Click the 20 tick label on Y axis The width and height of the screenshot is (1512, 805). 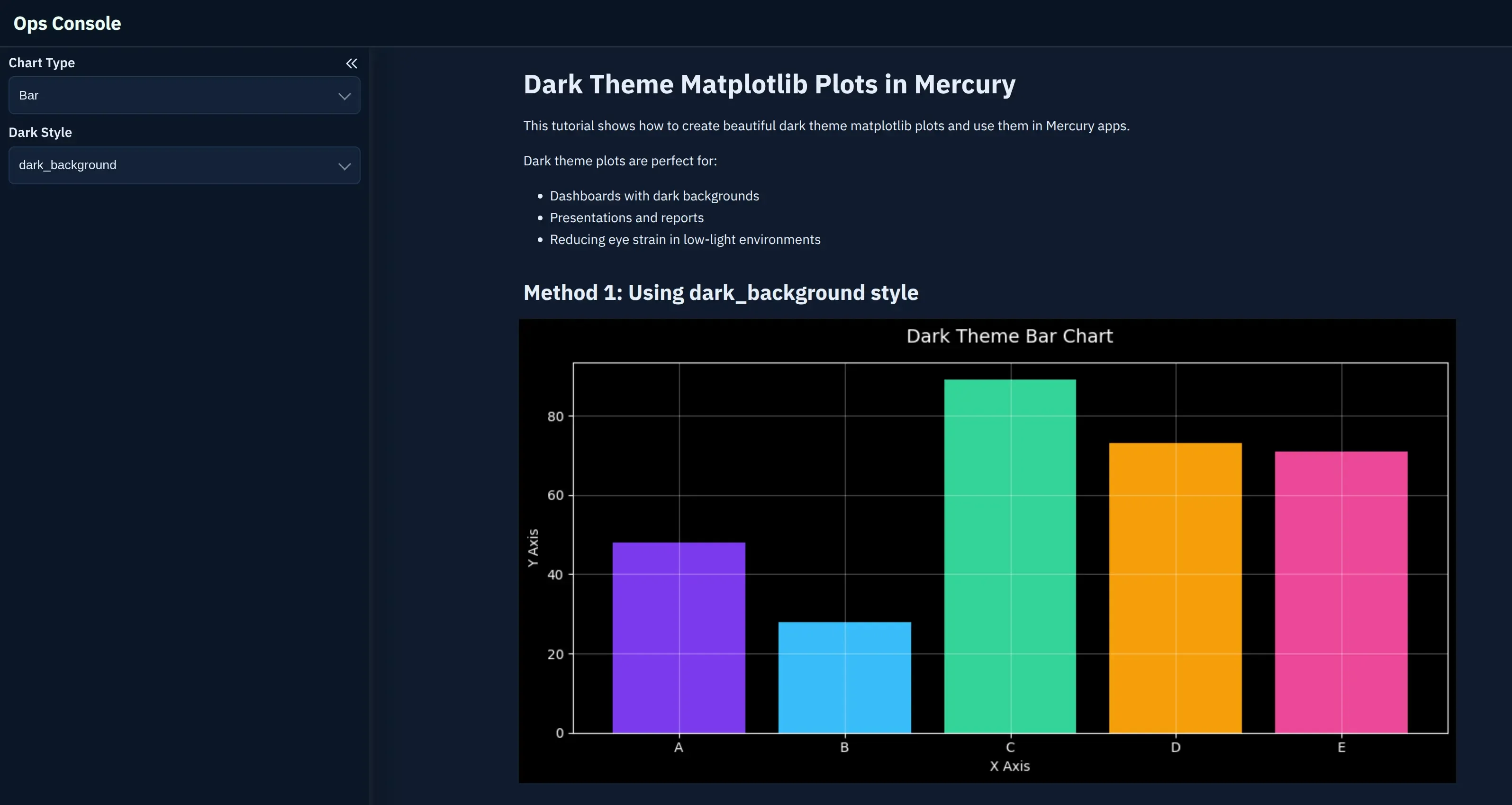point(555,654)
